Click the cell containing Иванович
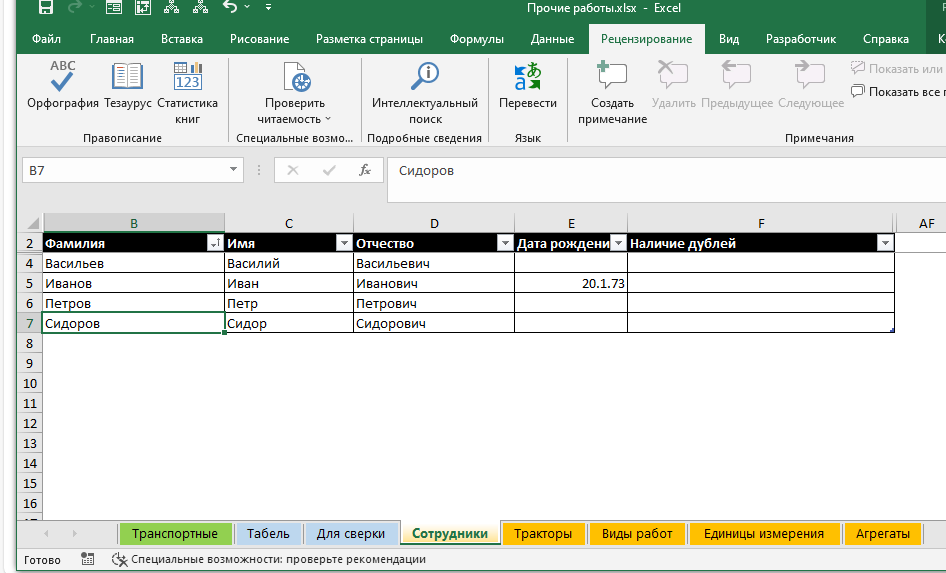 point(434,283)
